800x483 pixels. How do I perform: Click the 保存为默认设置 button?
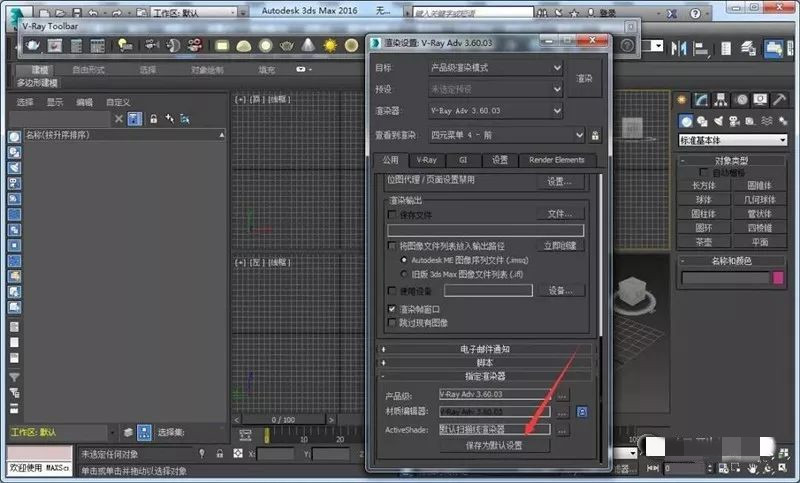point(493,446)
